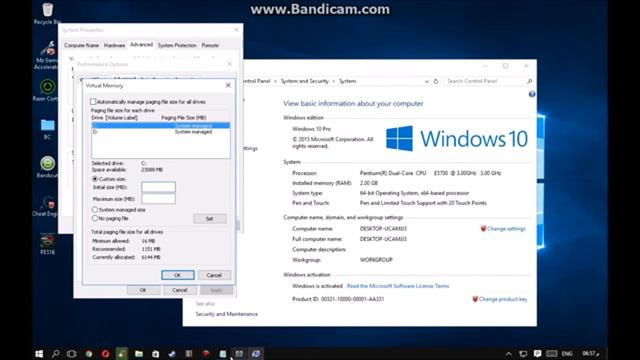Tick Automatically manage paging file size checkbox
Viewport: 640px width, 360px height.
tap(93, 102)
